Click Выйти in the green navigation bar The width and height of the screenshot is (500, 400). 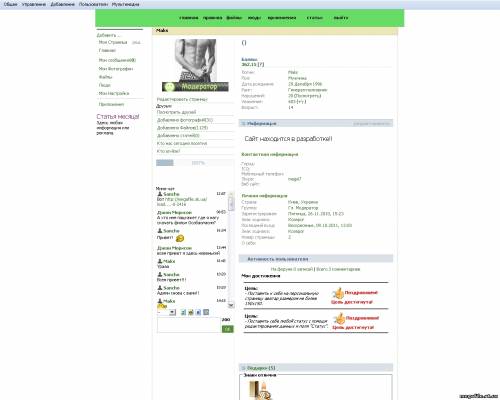pyautogui.click(x=341, y=18)
